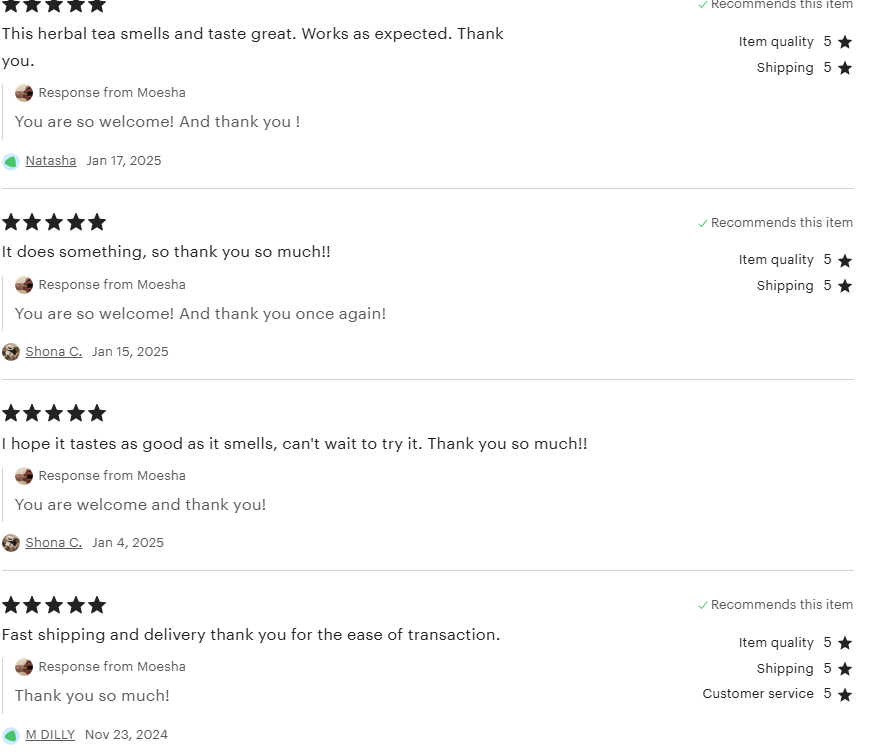Visit M DILLY's profile link
The image size is (878, 756).
50,735
